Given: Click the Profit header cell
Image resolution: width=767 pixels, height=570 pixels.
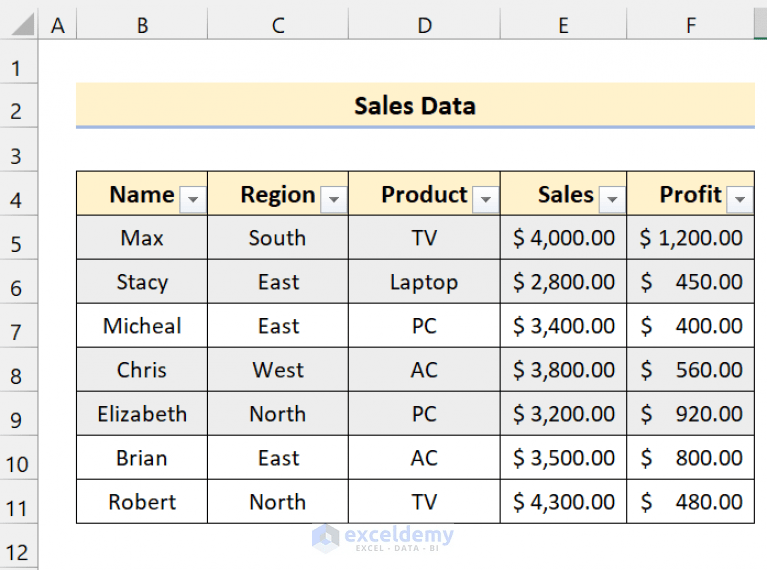Looking at the screenshot, I should 691,194.
